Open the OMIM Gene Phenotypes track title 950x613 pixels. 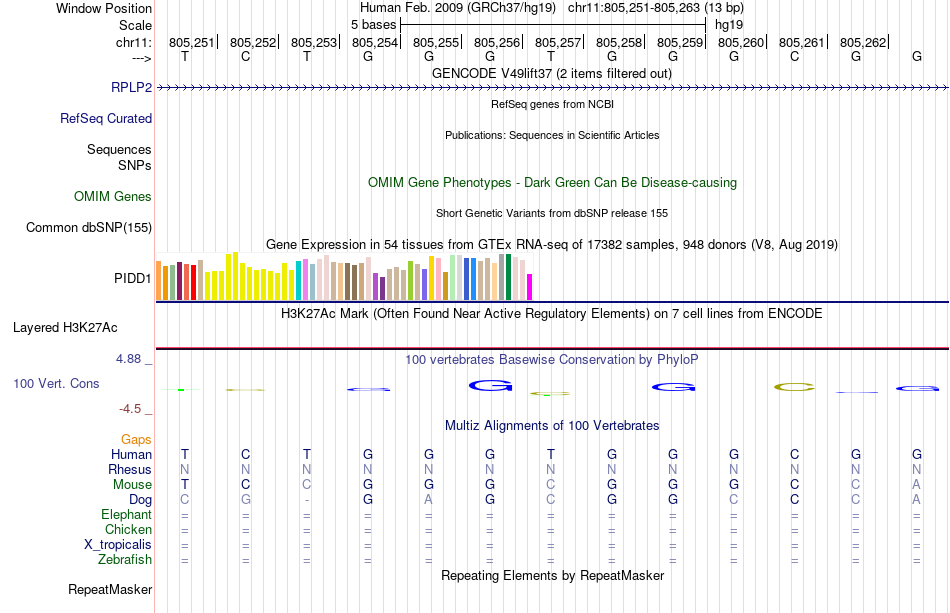(x=552, y=182)
